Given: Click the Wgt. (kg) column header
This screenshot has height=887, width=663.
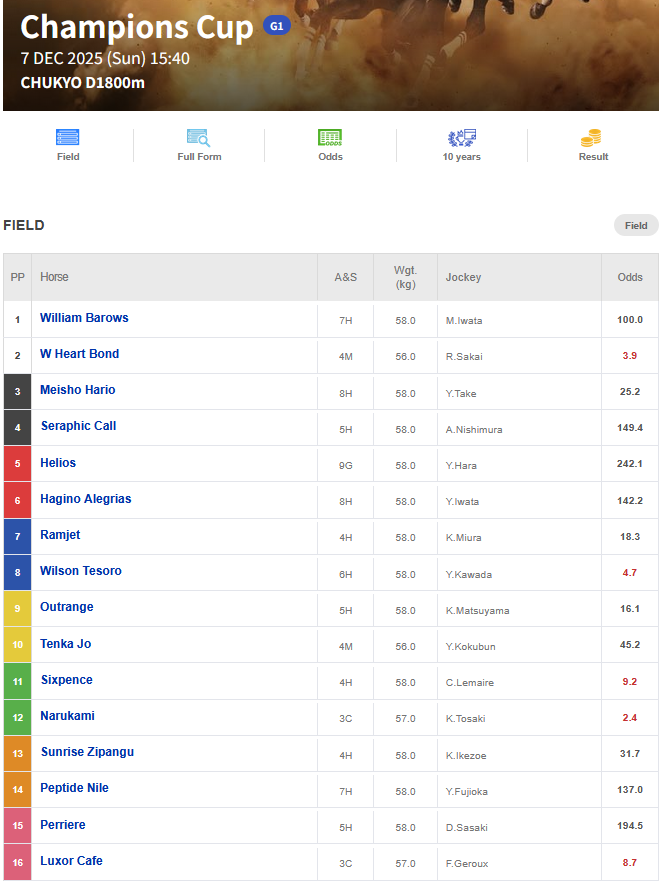Looking at the screenshot, I should tap(405, 277).
